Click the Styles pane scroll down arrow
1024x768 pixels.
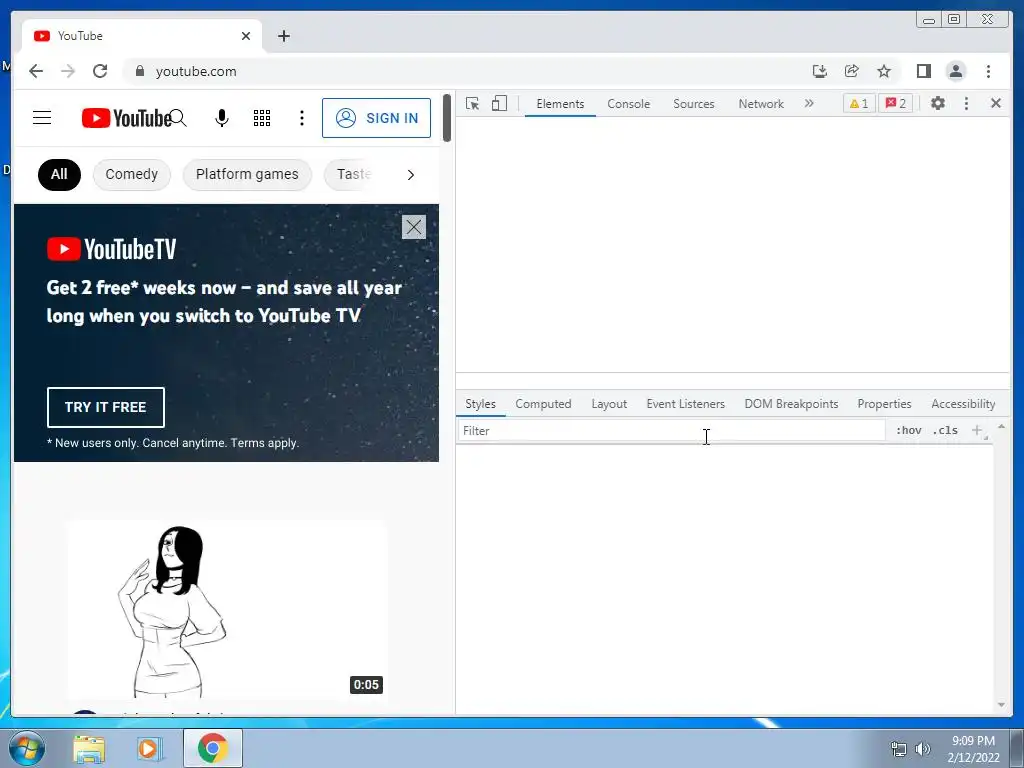[1001, 705]
